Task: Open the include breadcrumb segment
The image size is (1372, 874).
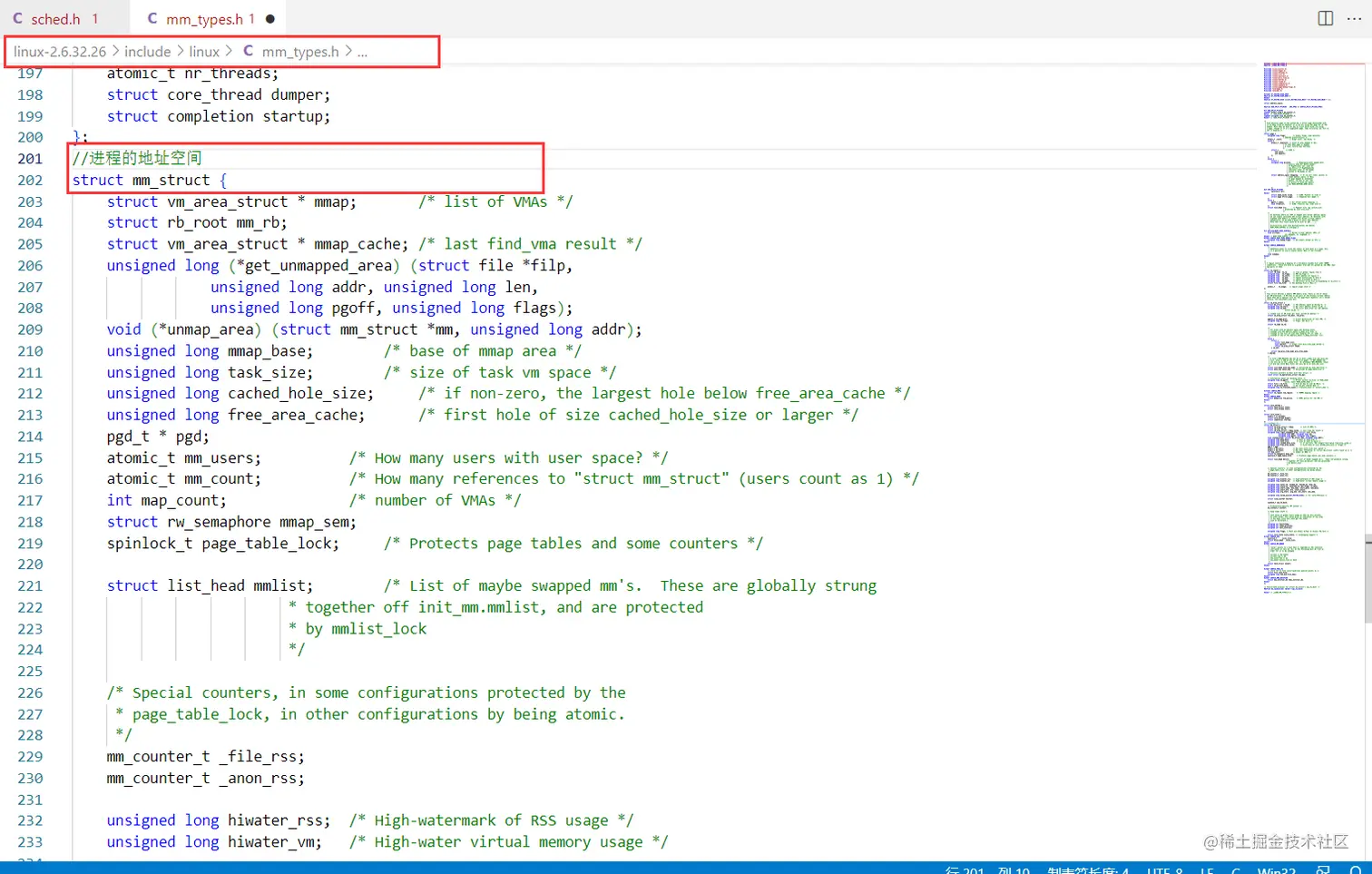Action: coord(147,52)
